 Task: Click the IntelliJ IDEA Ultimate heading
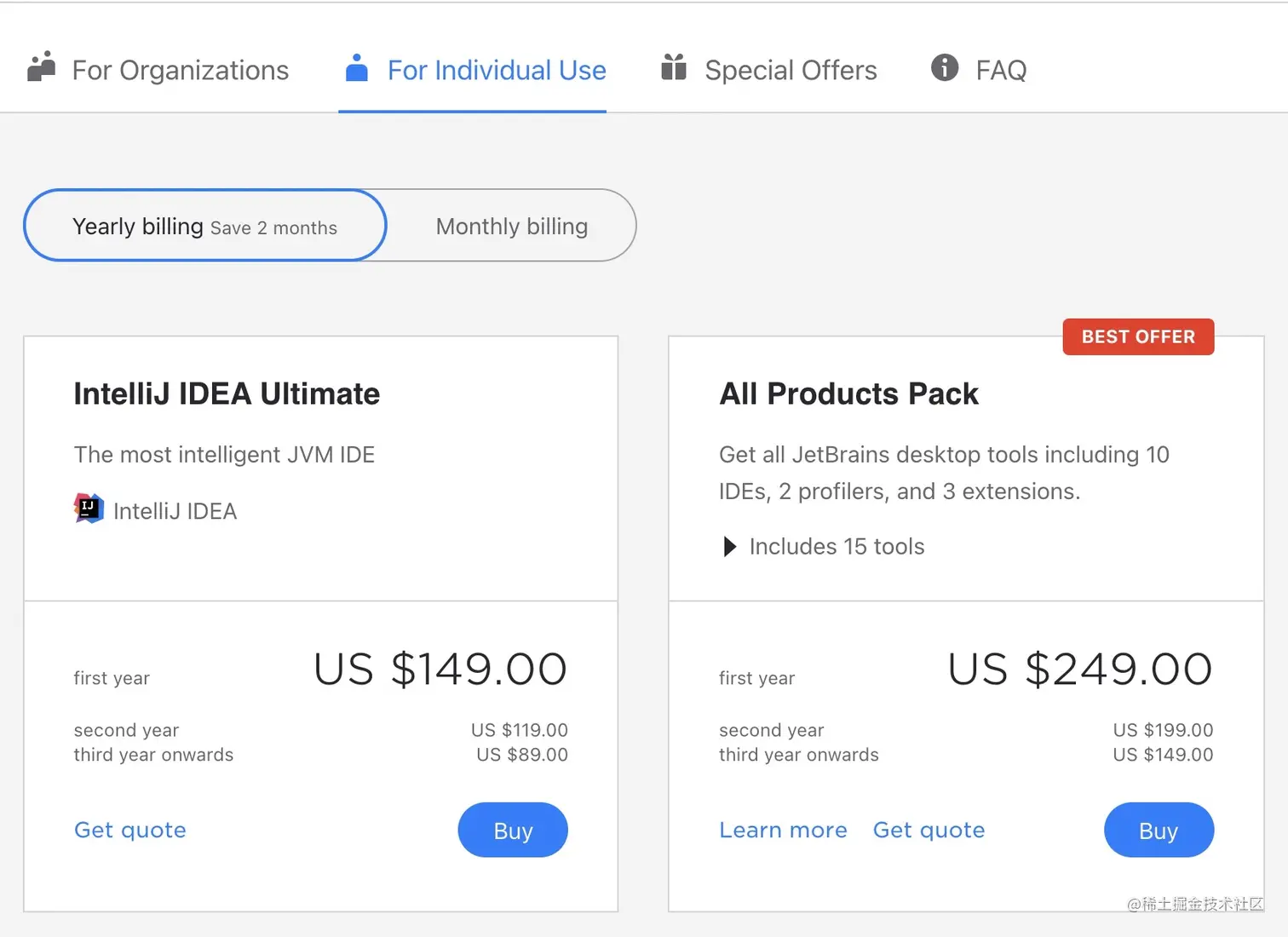[227, 394]
